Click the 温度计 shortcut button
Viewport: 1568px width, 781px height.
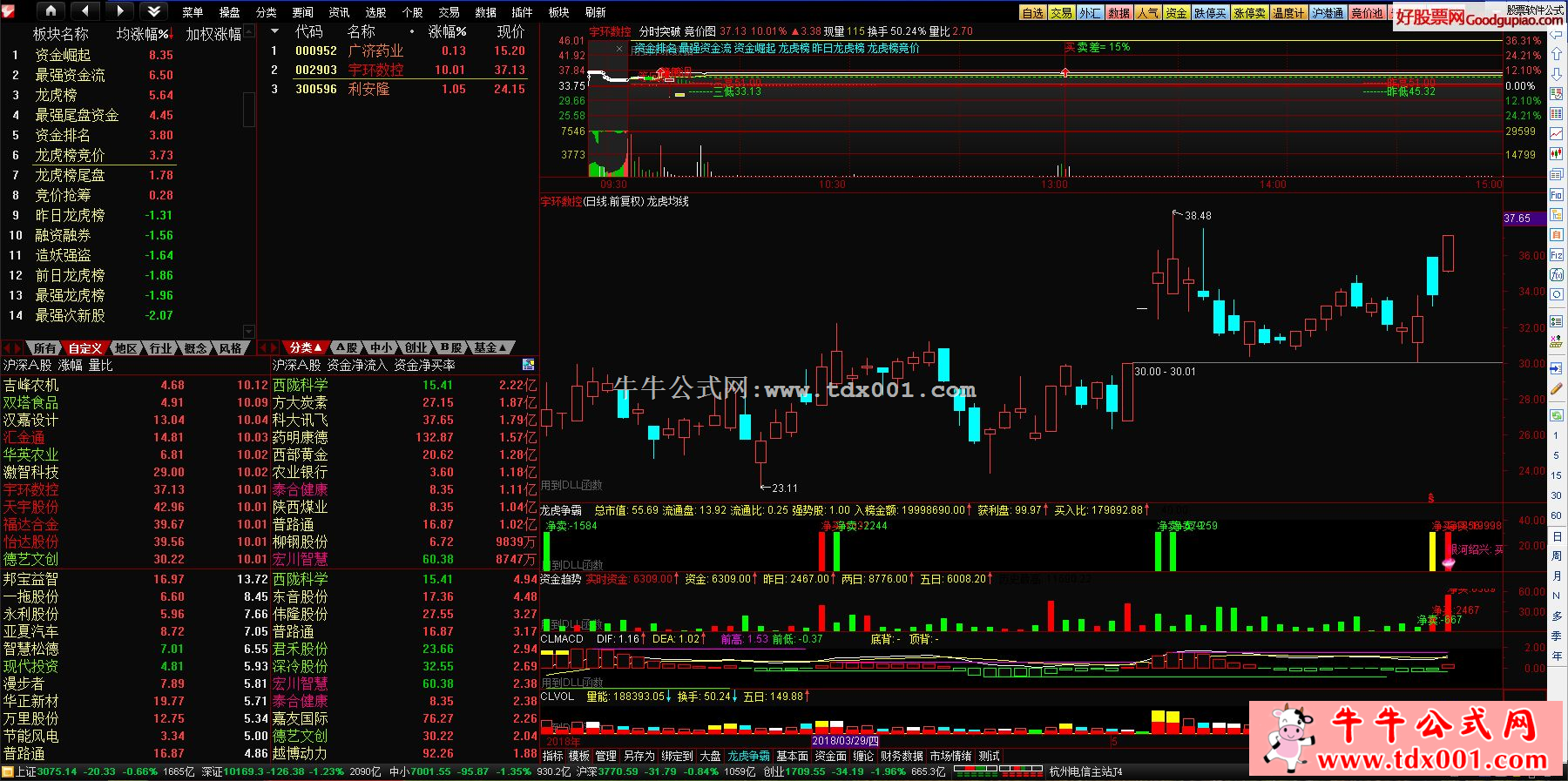[x=1288, y=13]
